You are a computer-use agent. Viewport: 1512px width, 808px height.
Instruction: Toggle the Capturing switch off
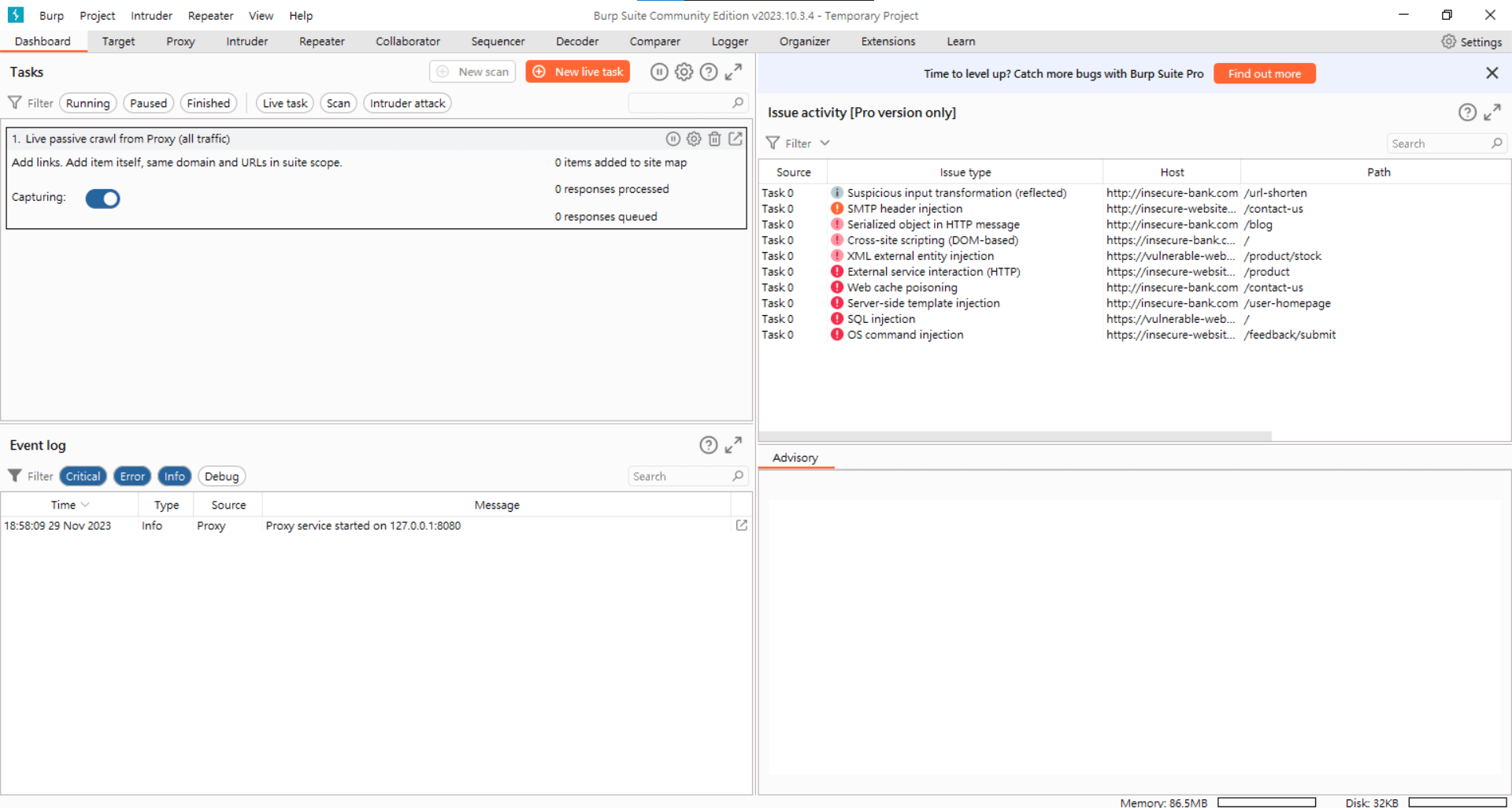(x=102, y=198)
